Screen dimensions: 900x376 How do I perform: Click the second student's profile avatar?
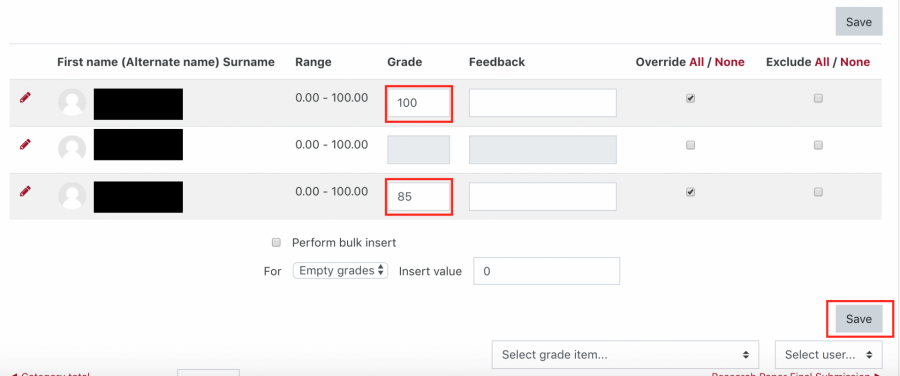[x=72, y=149]
